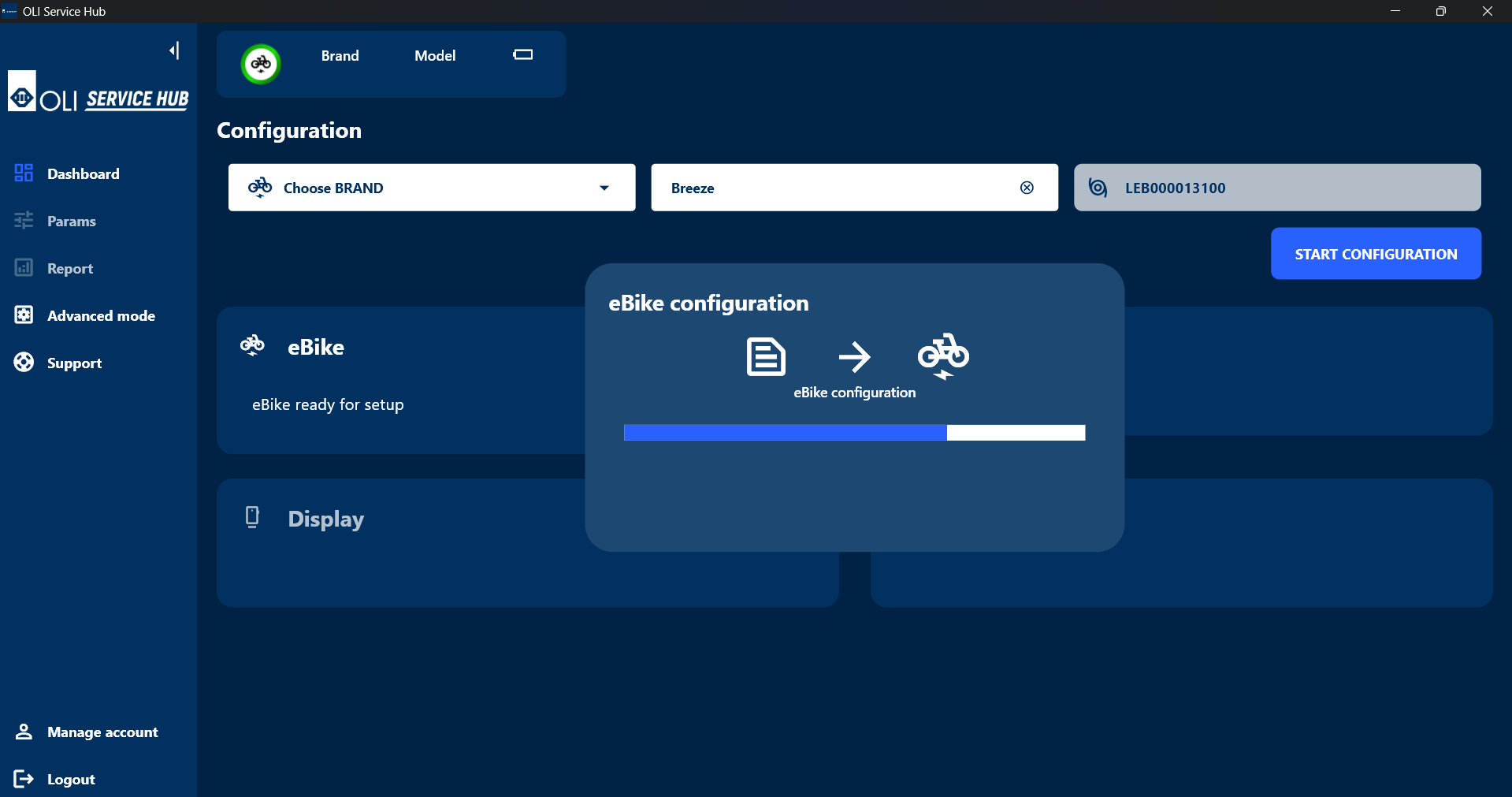Click the document icon in the configuration dialog
Screen dimensions: 1512x797
[x=766, y=356]
